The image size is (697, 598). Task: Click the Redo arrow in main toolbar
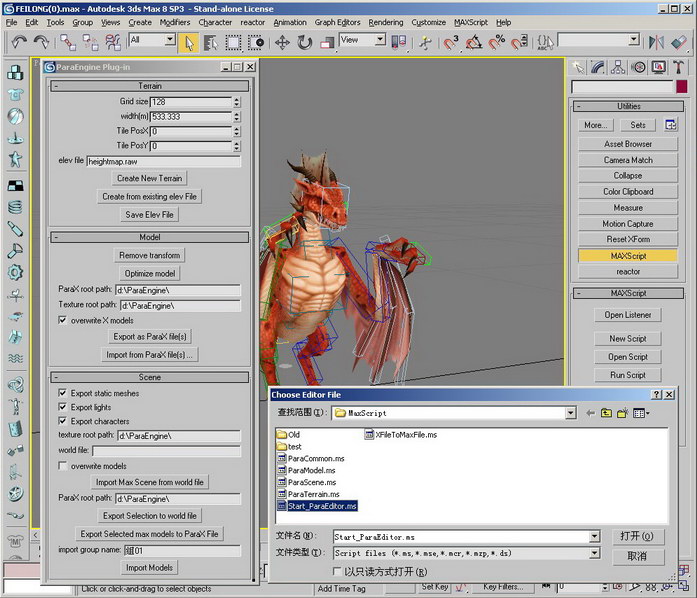(x=42, y=42)
